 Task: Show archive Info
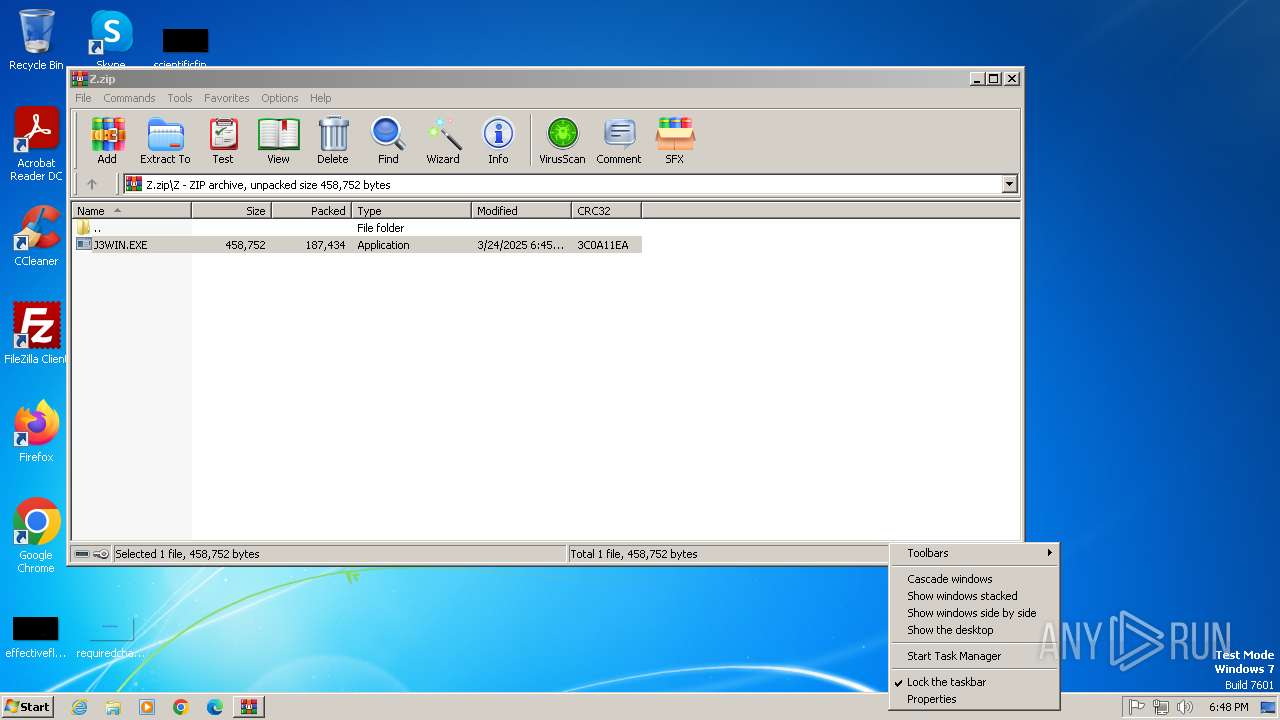pos(498,140)
